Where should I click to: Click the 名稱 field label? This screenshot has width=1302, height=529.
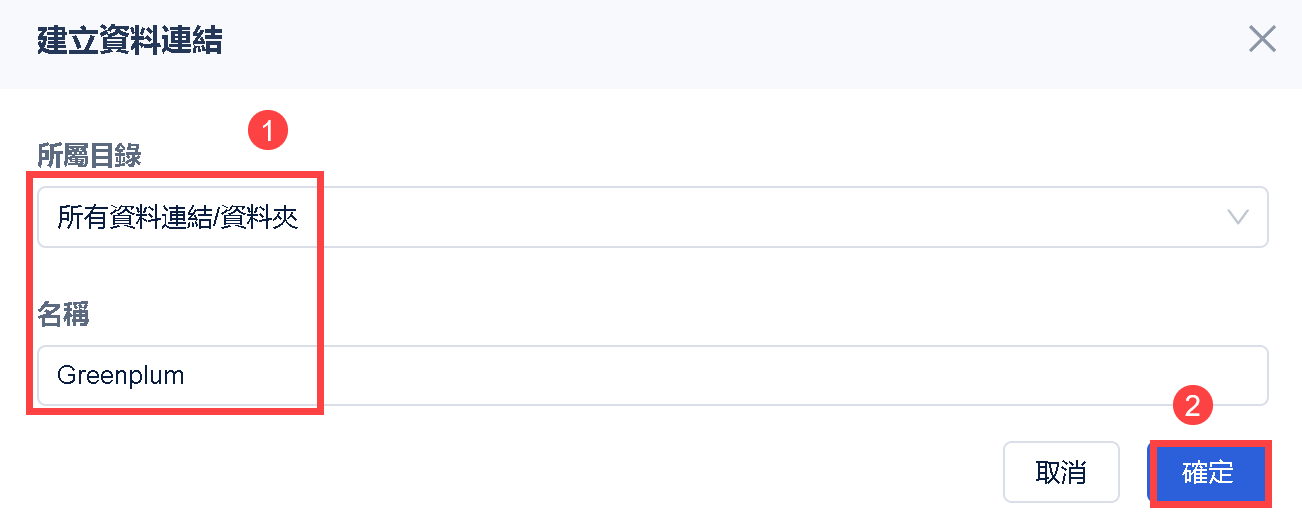point(63,315)
